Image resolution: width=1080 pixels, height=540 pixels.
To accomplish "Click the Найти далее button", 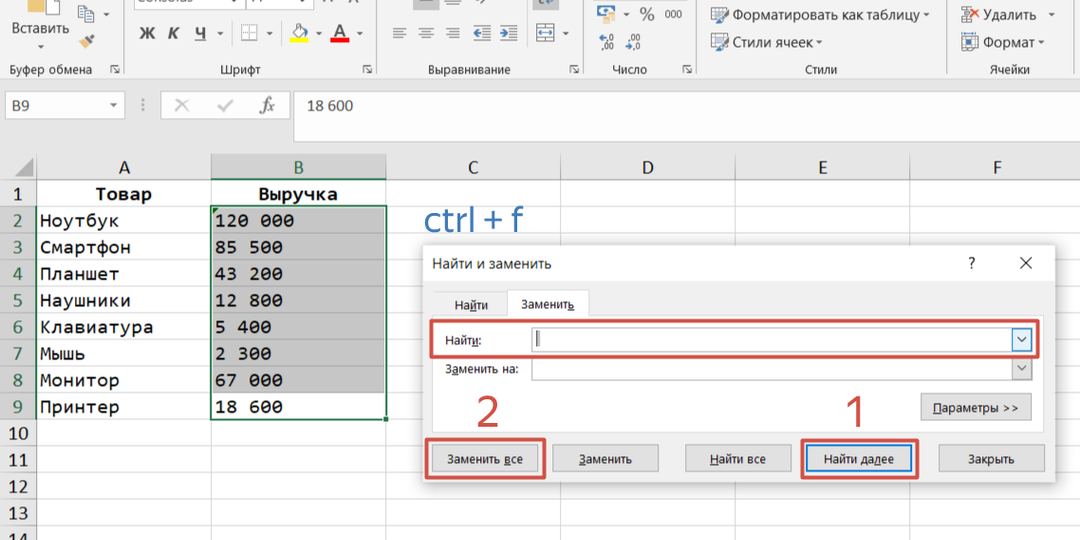I will click(x=859, y=459).
